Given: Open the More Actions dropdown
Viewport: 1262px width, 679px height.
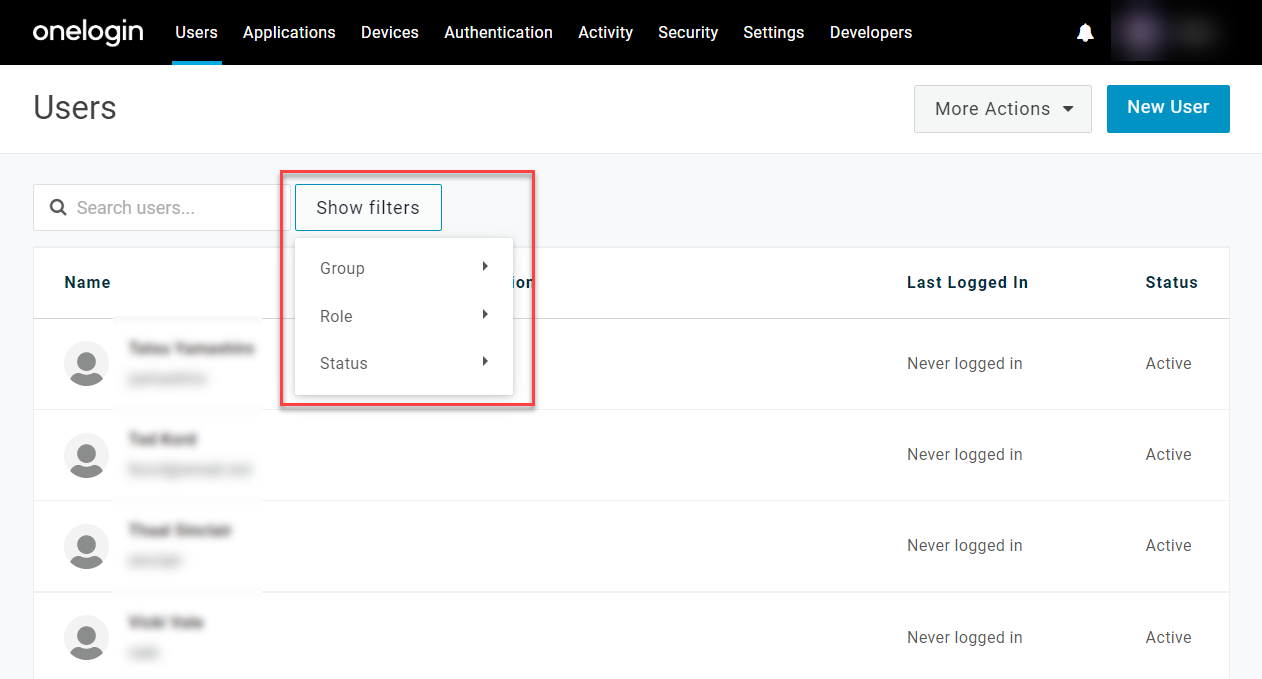Looking at the screenshot, I should (1002, 108).
